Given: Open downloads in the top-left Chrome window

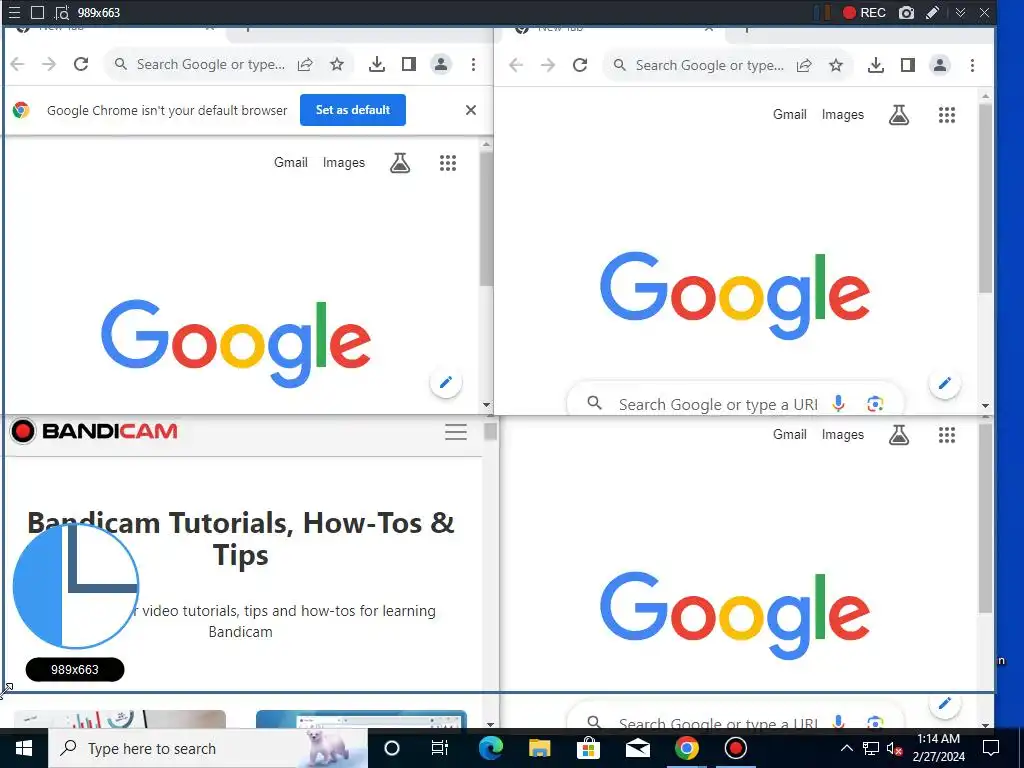Looking at the screenshot, I should (377, 64).
